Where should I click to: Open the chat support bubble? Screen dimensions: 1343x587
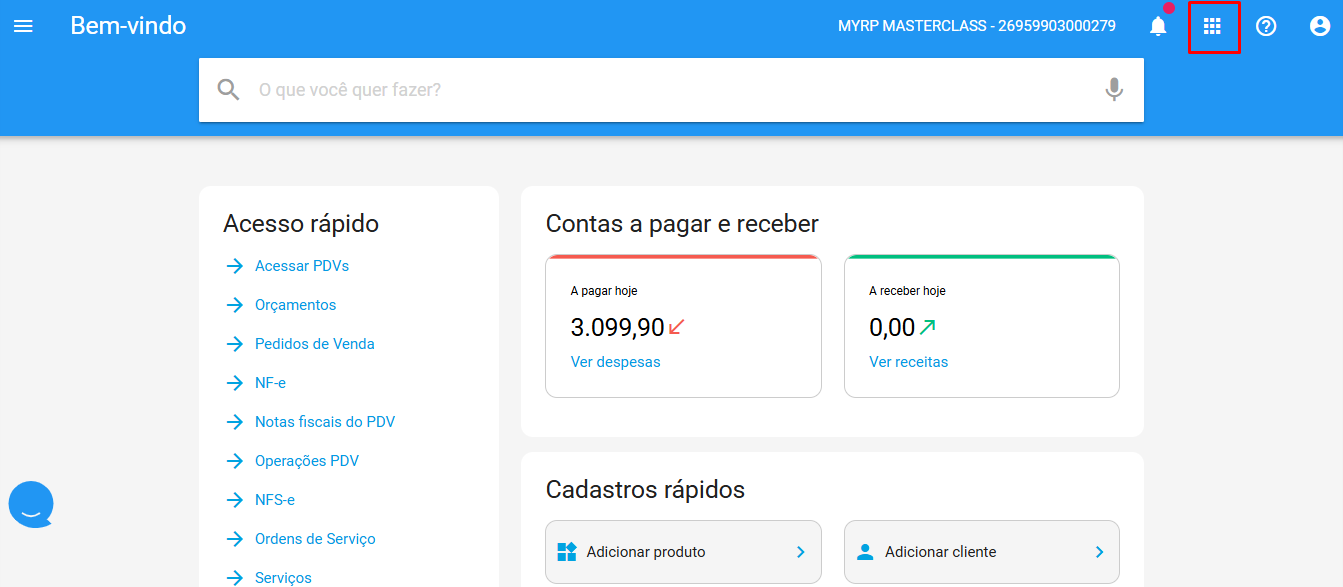click(31, 504)
